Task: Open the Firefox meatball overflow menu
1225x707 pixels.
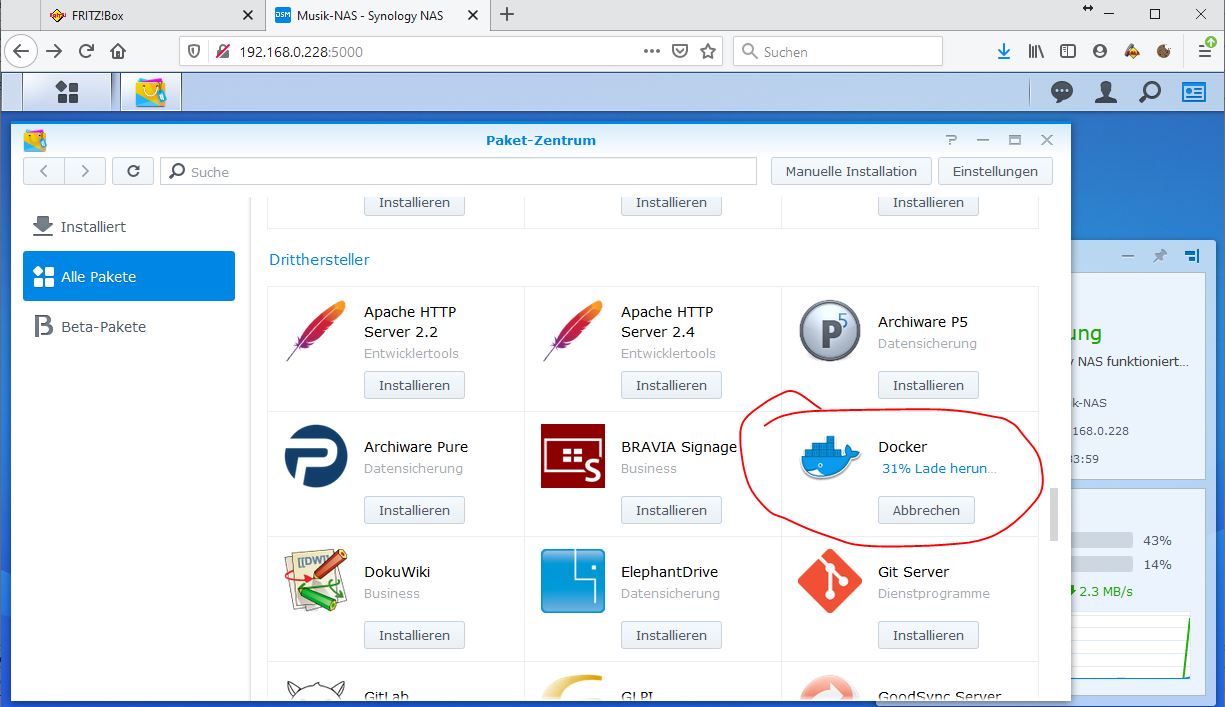Action: click(x=651, y=50)
